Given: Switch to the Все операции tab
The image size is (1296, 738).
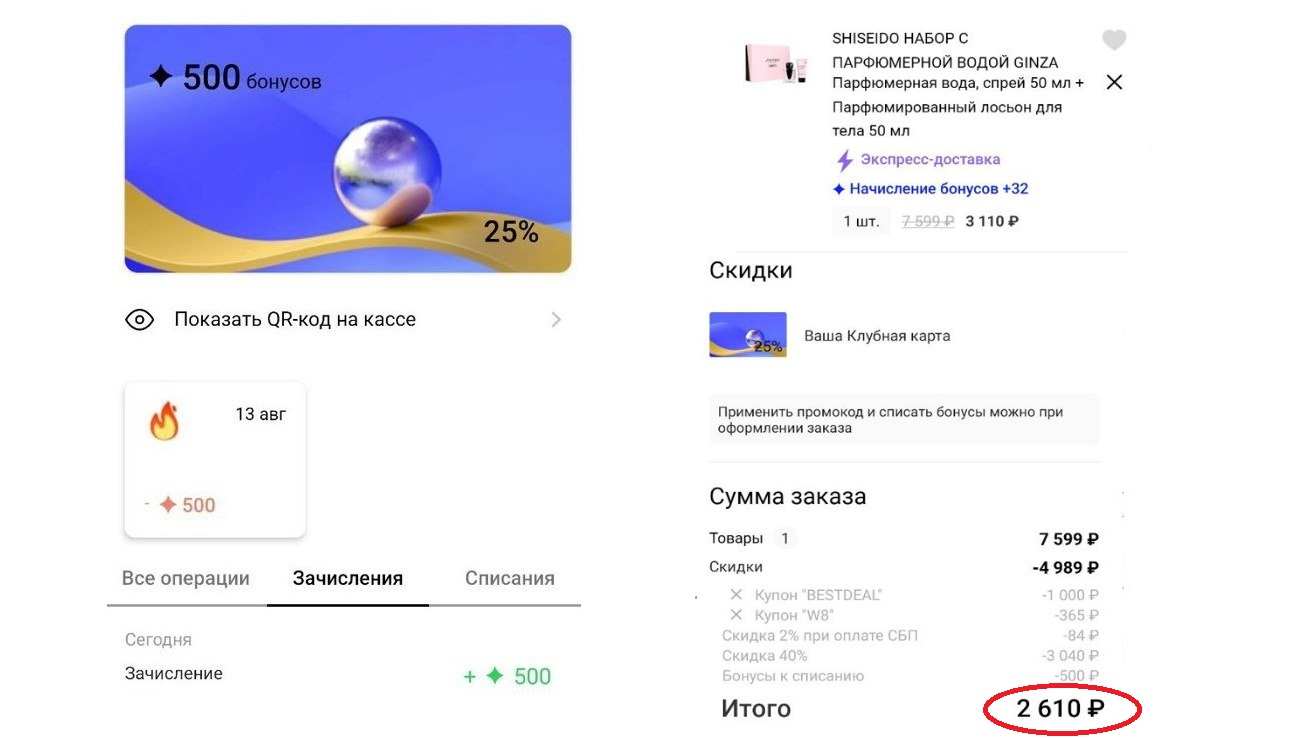Looking at the screenshot, I should (186, 578).
